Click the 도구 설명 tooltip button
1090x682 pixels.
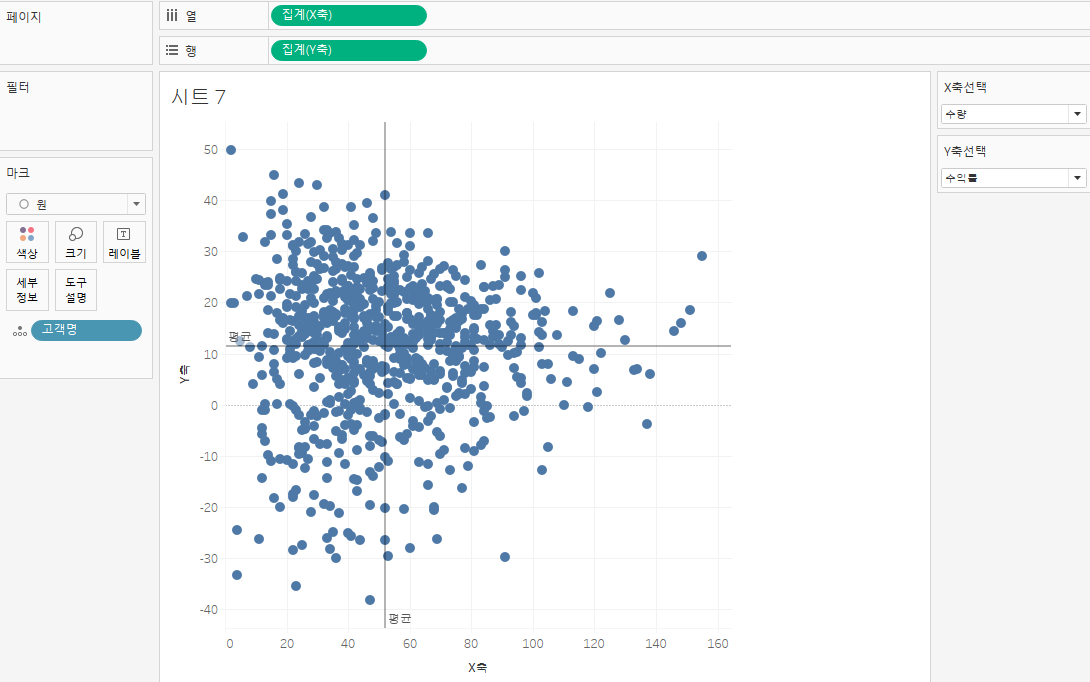(x=76, y=290)
